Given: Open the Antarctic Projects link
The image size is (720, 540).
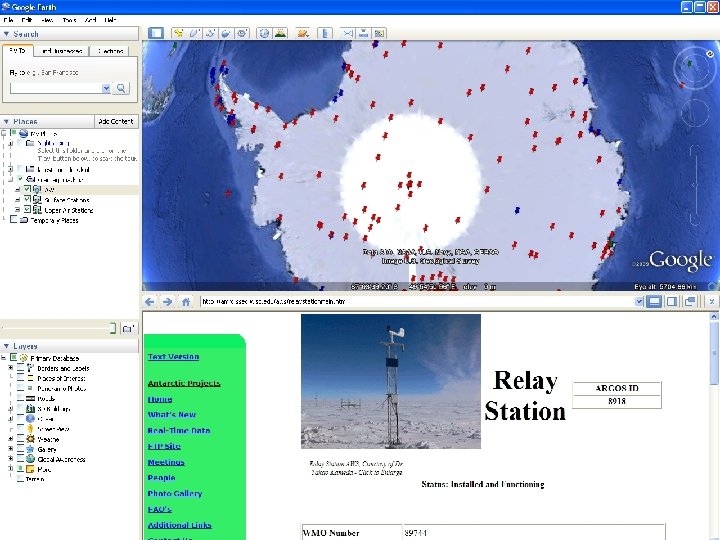Looking at the screenshot, I should pyautogui.click(x=184, y=383).
